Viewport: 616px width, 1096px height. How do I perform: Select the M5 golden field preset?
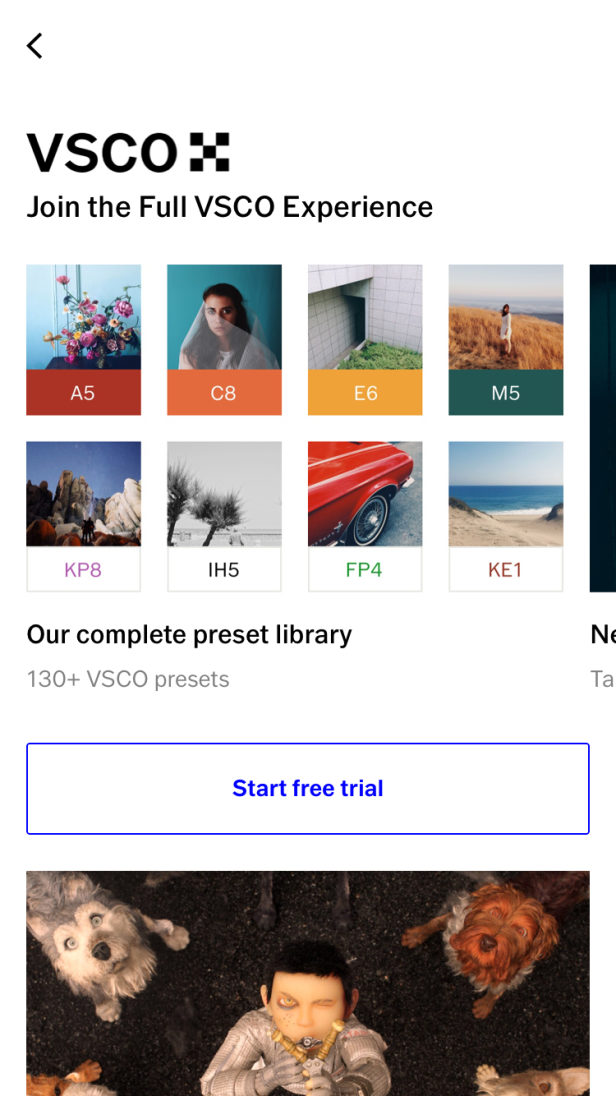click(x=506, y=317)
